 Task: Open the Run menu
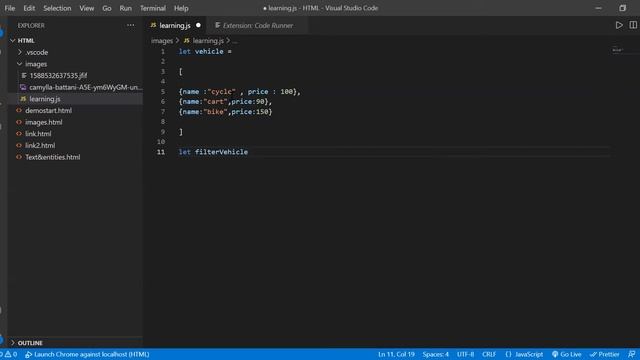(x=126, y=8)
